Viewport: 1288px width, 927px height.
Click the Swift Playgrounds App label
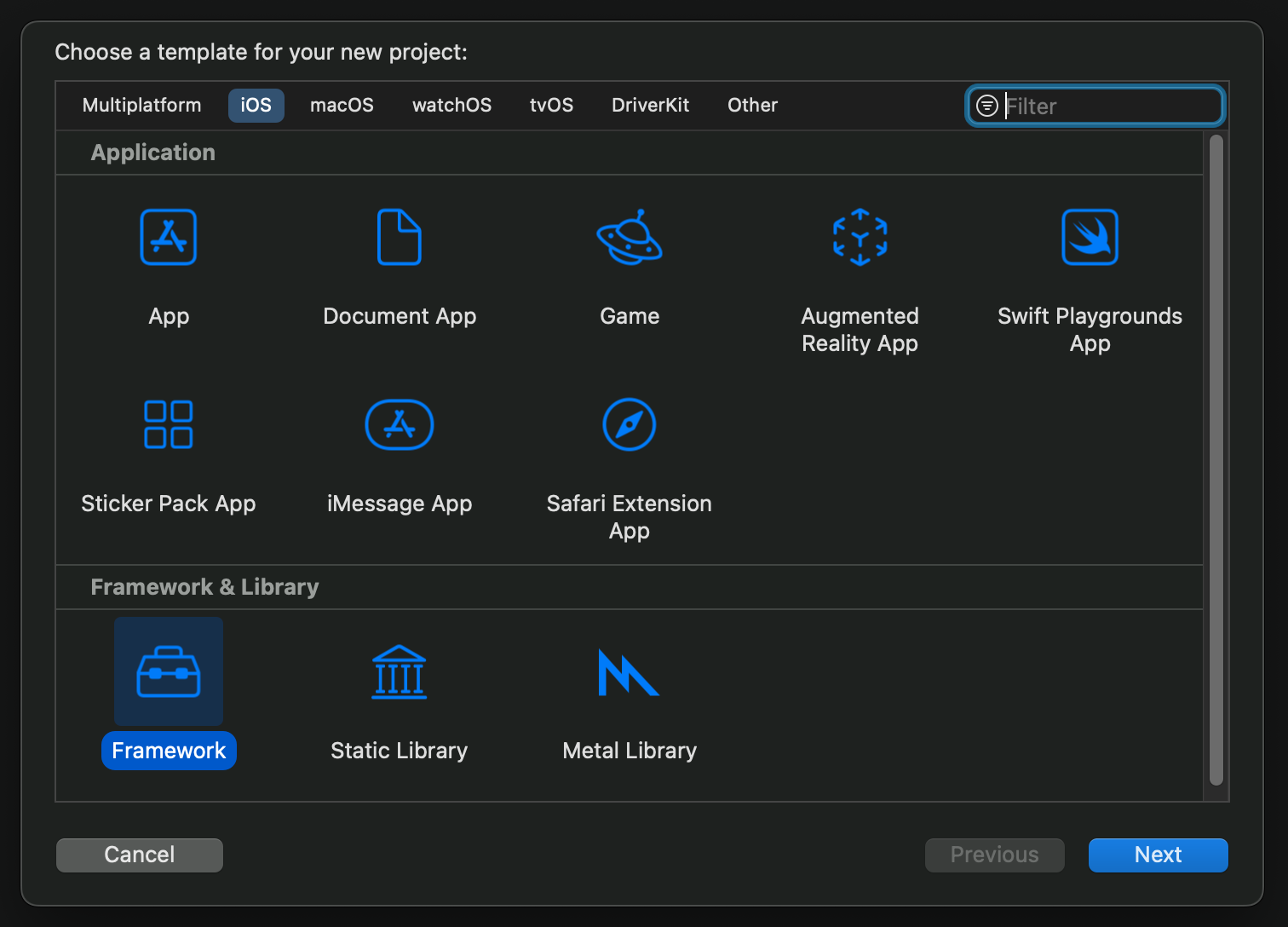pyautogui.click(x=1090, y=330)
